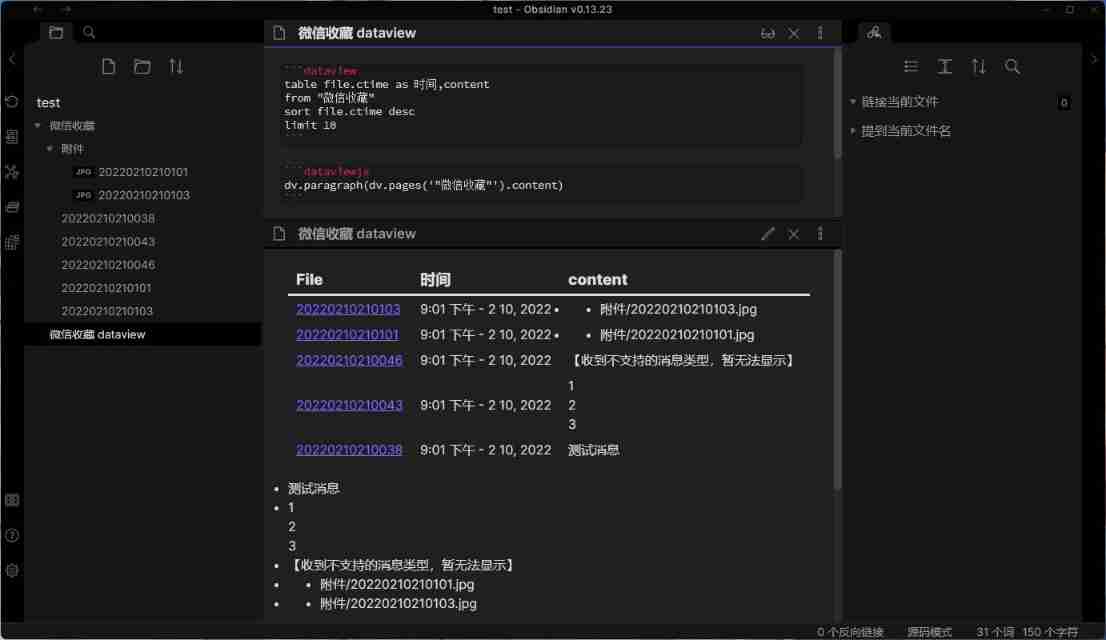This screenshot has height=640, width=1106.
Task: Open the more options menu of the top pane
Action: (x=820, y=33)
